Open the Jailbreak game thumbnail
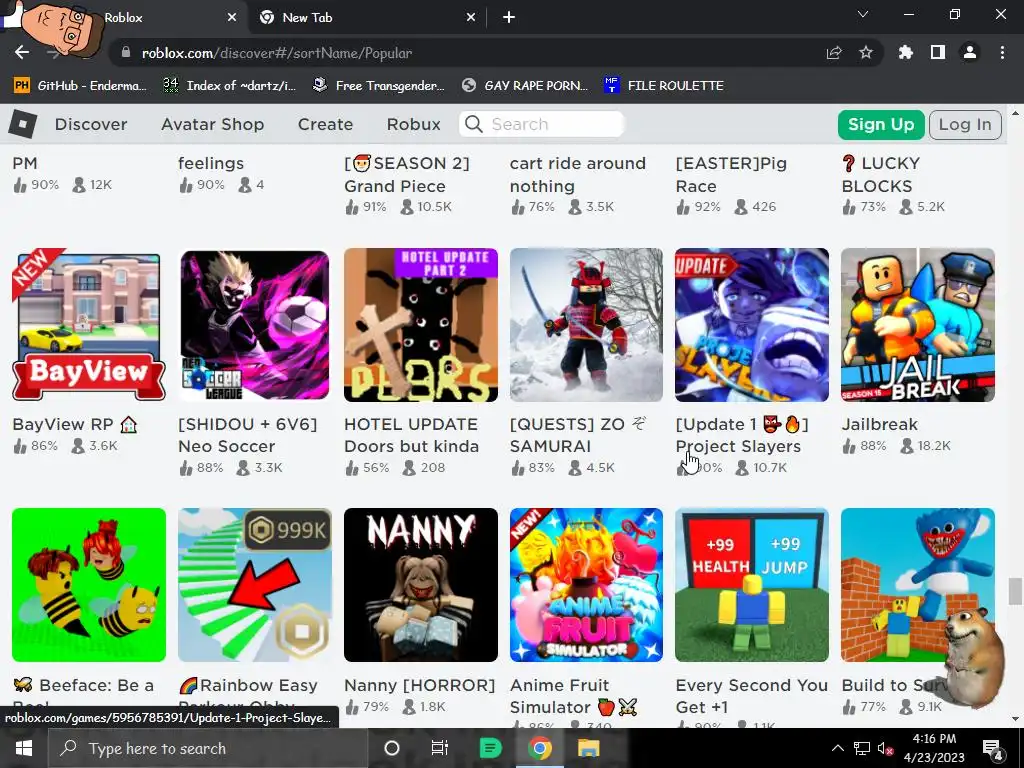 tap(918, 325)
